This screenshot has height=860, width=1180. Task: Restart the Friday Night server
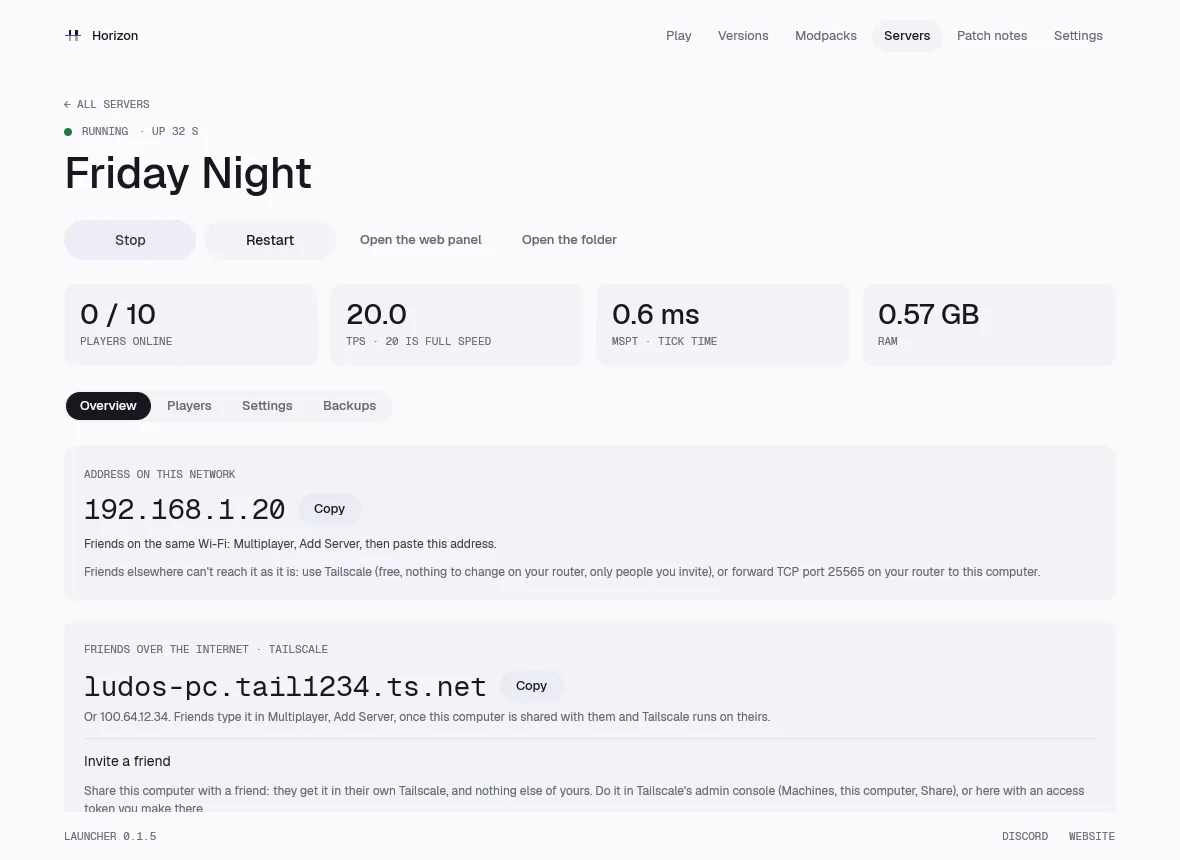269,240
